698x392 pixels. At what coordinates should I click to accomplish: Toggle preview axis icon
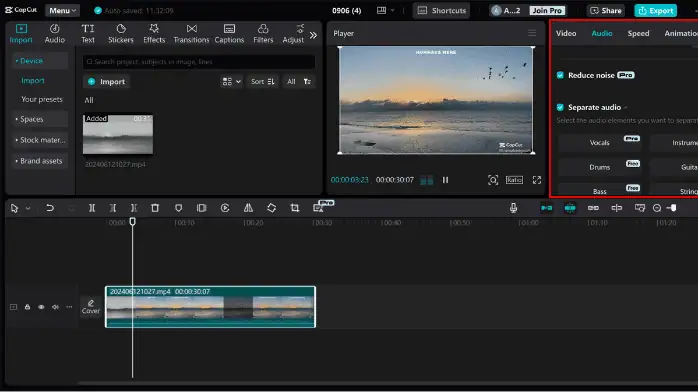tap(617, 208)
